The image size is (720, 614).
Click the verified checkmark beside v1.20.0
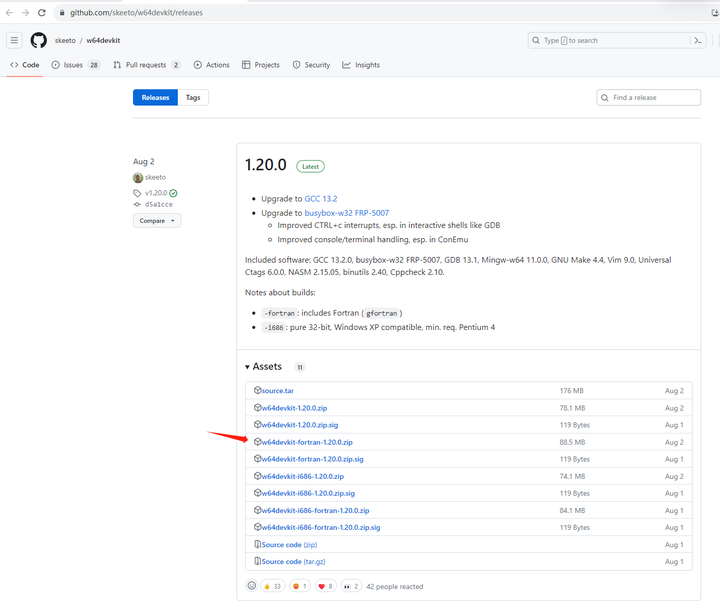click(x=173, y=193)
